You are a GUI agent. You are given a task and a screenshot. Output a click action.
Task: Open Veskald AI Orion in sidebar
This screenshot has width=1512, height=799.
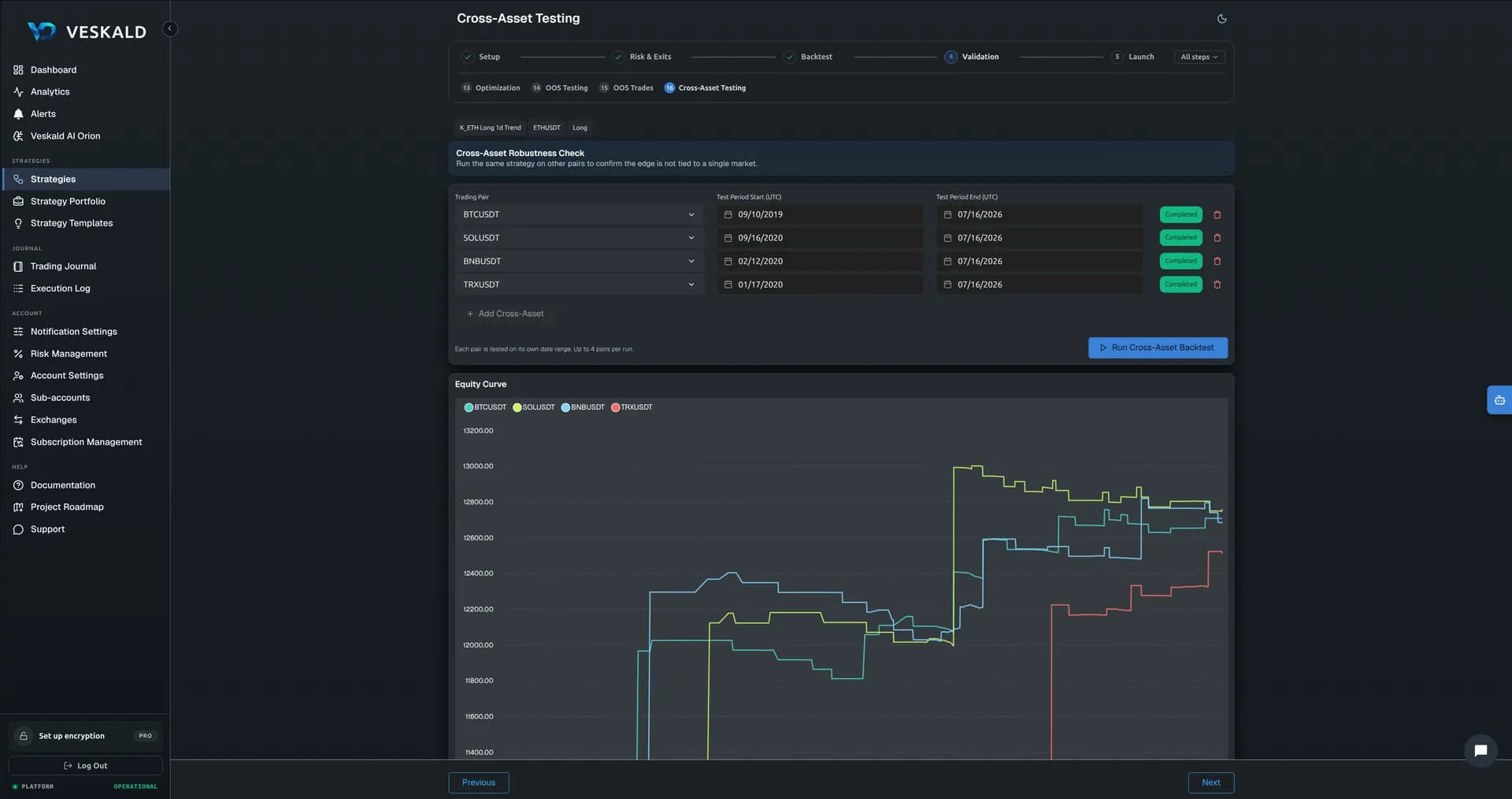85,136
